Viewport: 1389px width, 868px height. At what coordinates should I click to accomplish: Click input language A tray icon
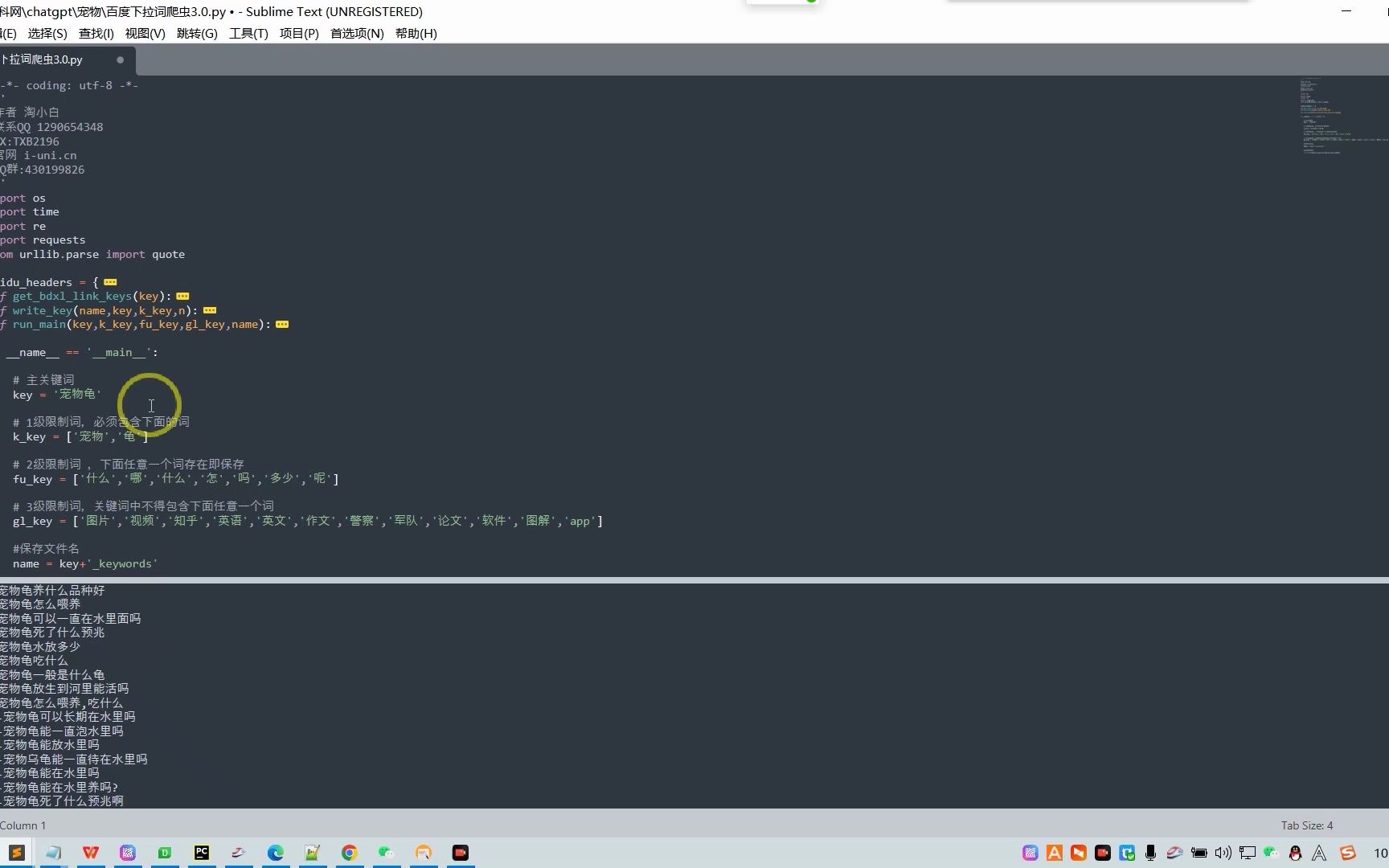pos(1319,853)
